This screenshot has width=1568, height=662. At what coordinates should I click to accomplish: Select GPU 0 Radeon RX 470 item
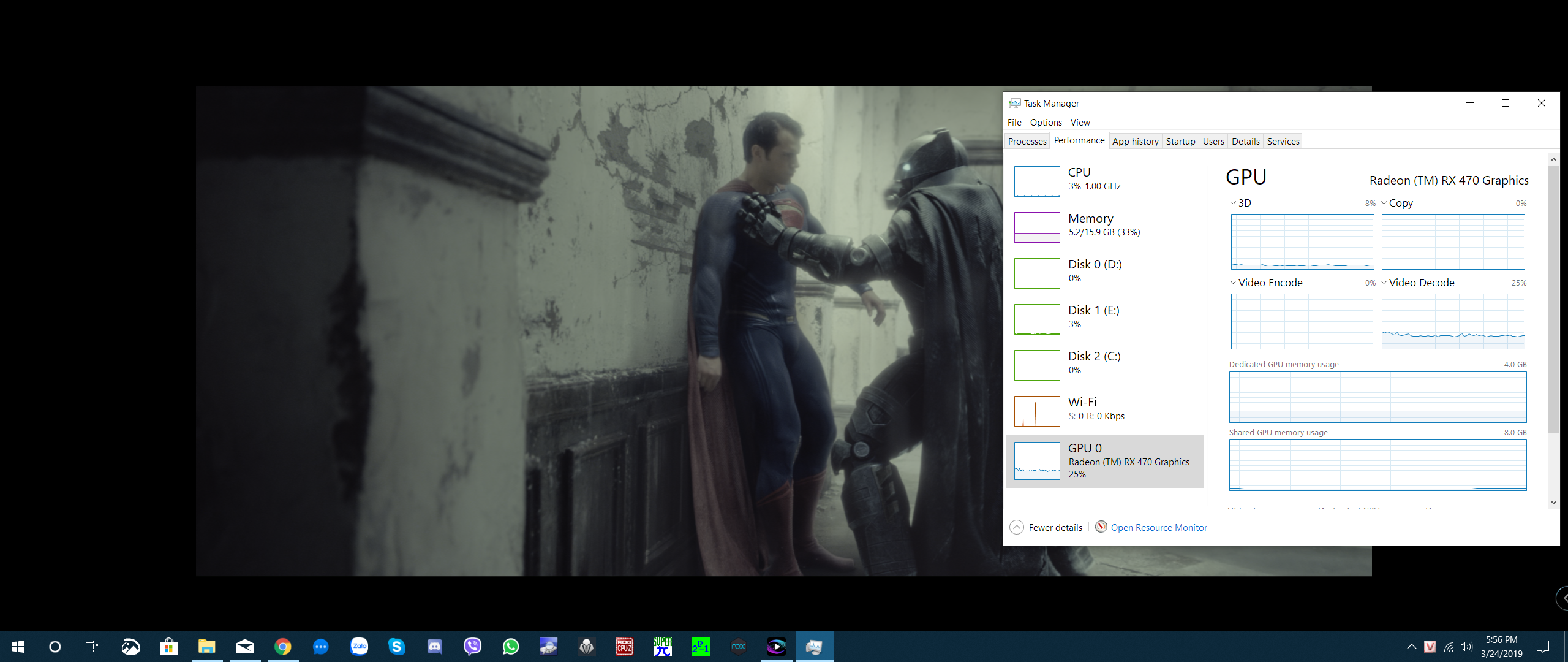coord(1105,461)
